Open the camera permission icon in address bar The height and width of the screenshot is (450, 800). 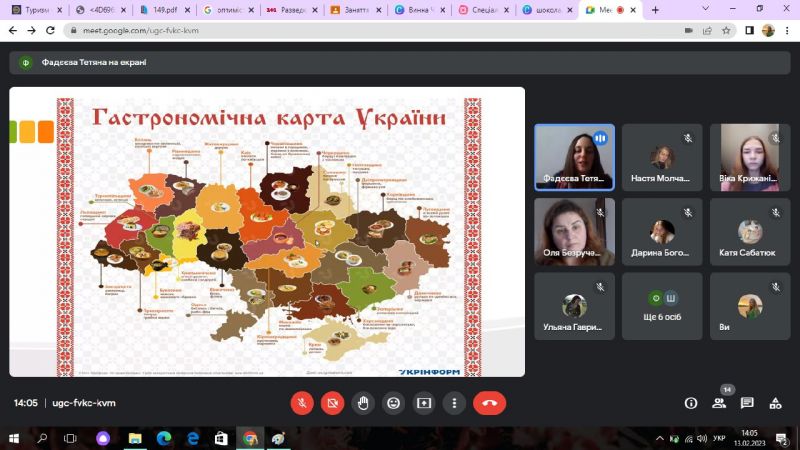pyautogui.click(x=688, y=31)
